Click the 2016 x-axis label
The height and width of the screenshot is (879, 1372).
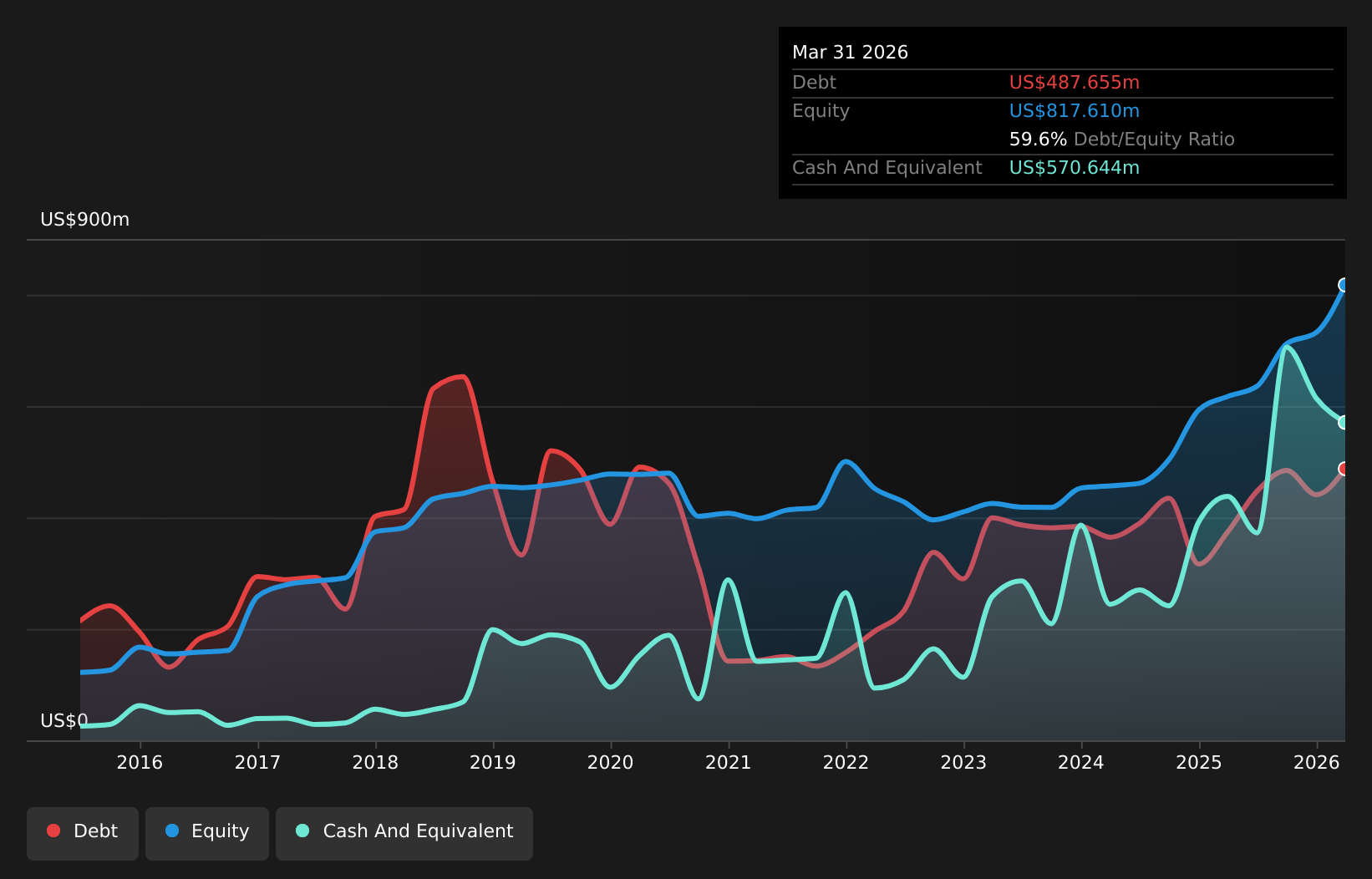click(140, 762)
